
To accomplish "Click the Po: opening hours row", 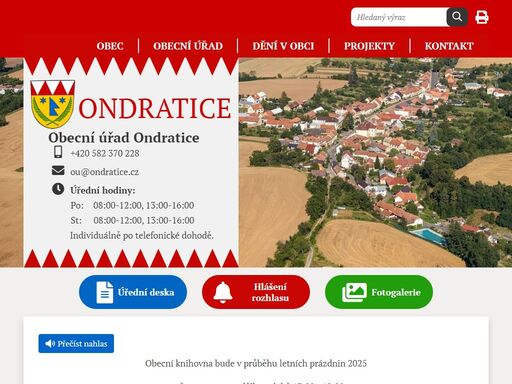I will (x=132, y=205).
